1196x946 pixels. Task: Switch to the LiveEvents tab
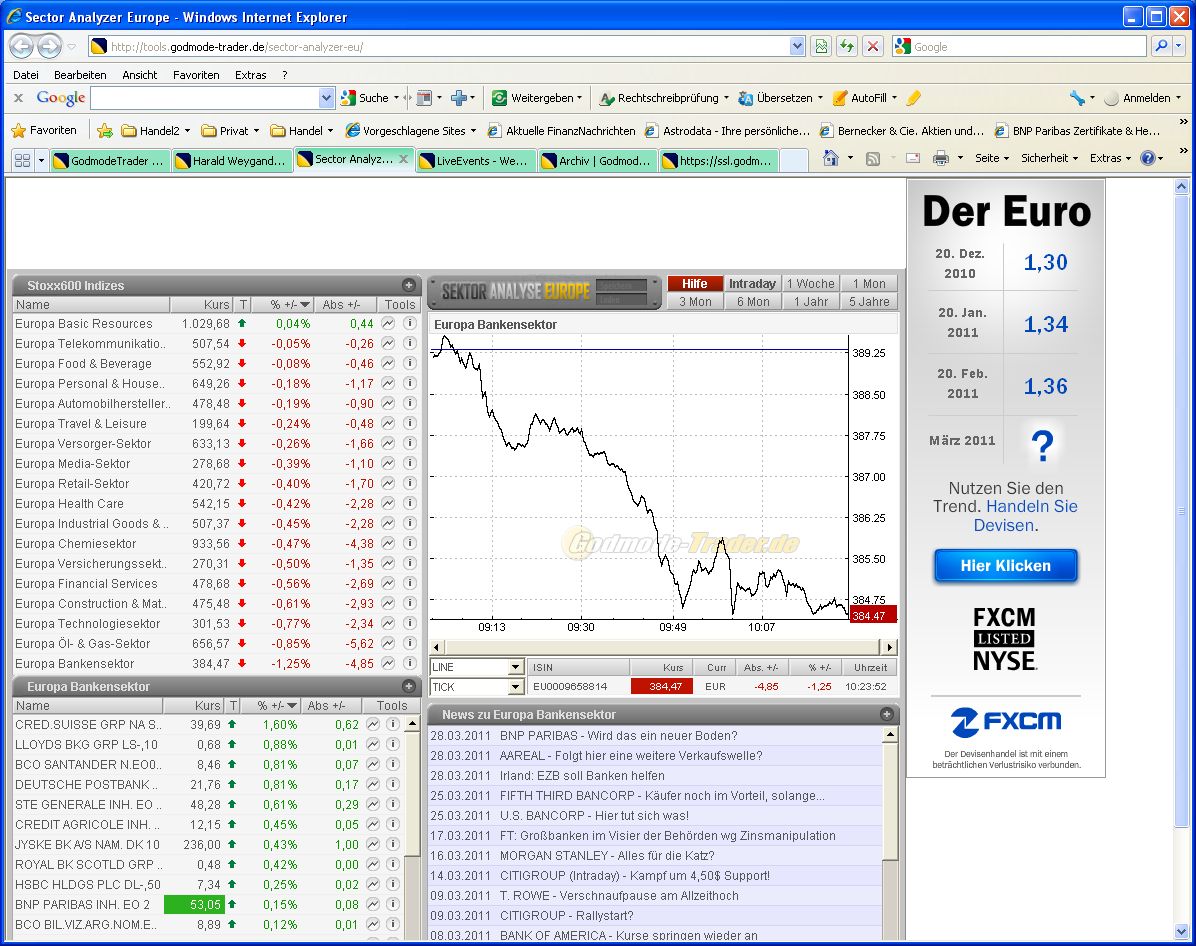tap(475, 160)
